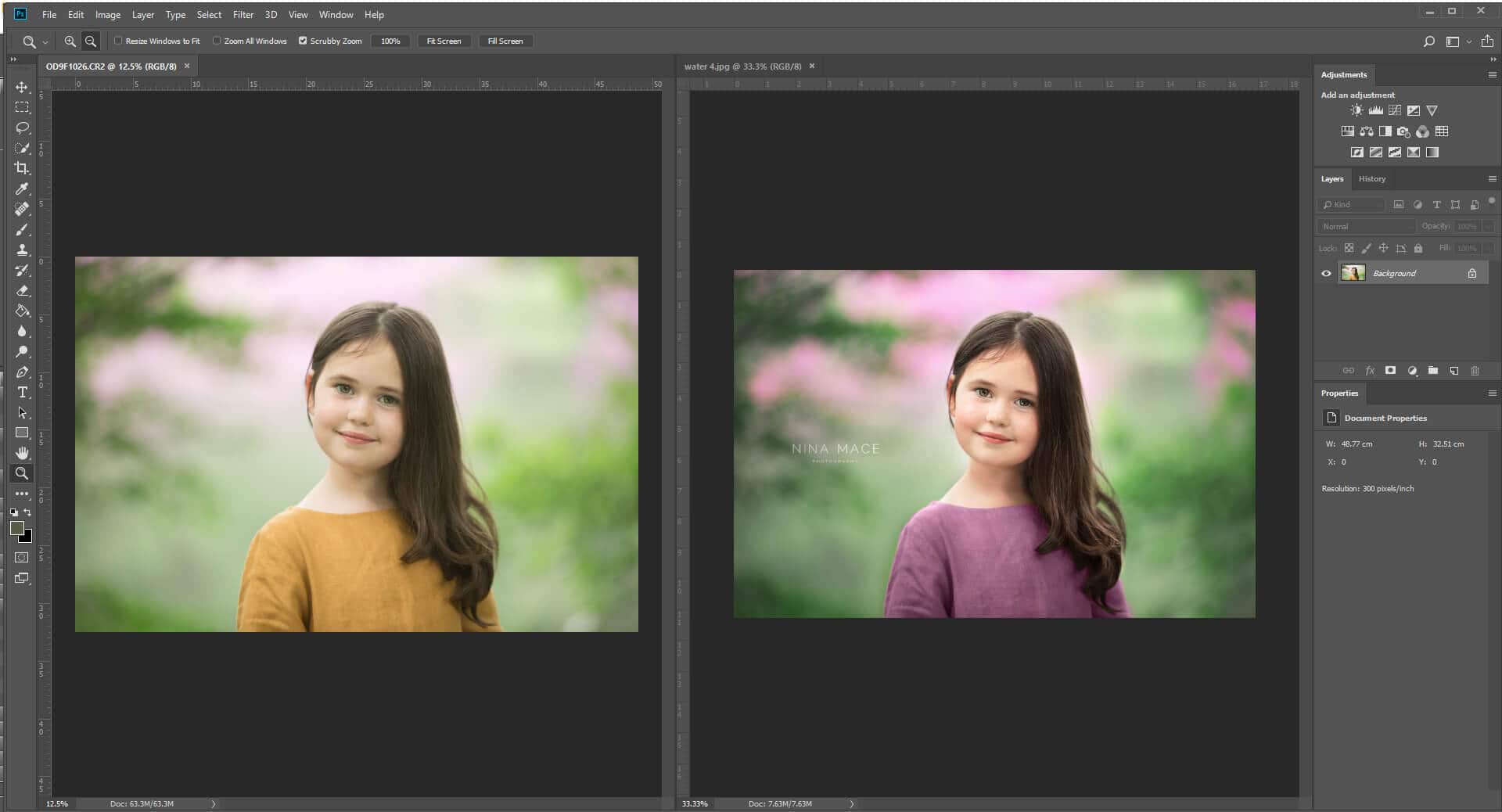Uncheck Scrubby Zoom checkbox

pyautogui.click(x=303, y=41)
